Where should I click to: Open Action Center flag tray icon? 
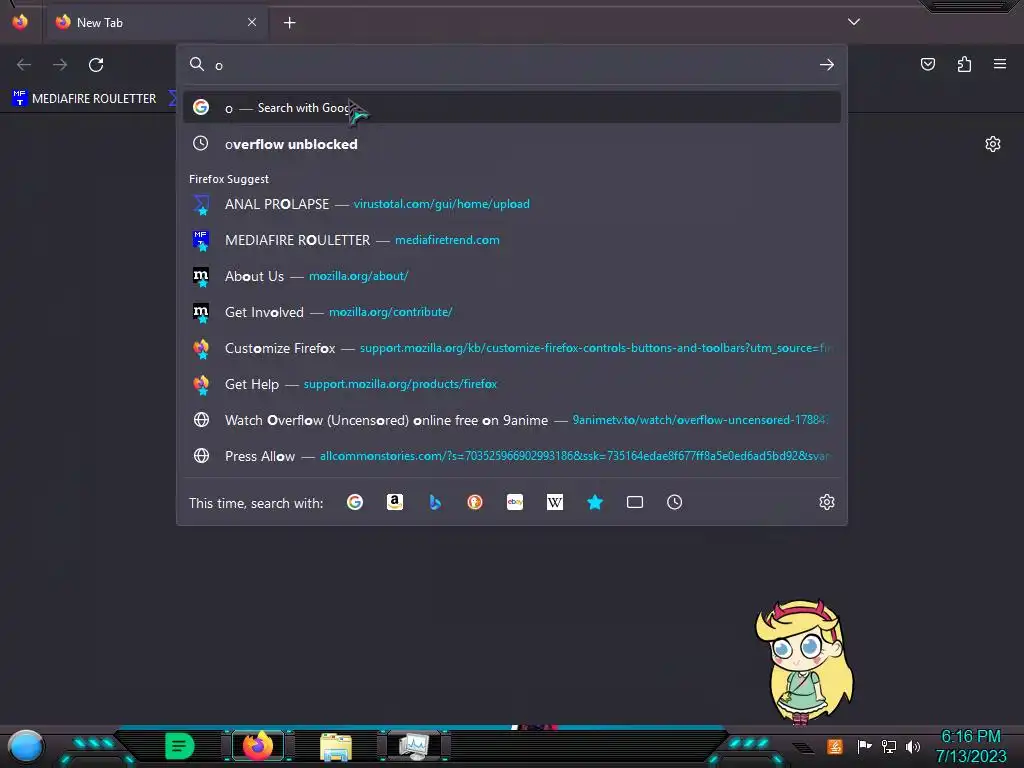coord(864,746)
